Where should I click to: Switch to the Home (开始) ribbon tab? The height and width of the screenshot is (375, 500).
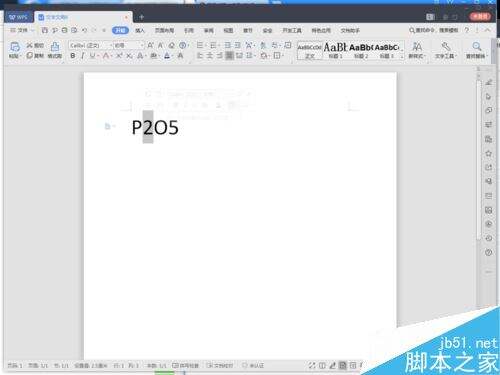(120, 30)
